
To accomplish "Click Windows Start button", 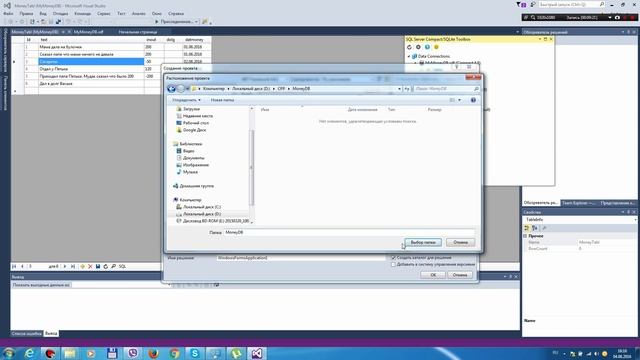I will [9, 353].
